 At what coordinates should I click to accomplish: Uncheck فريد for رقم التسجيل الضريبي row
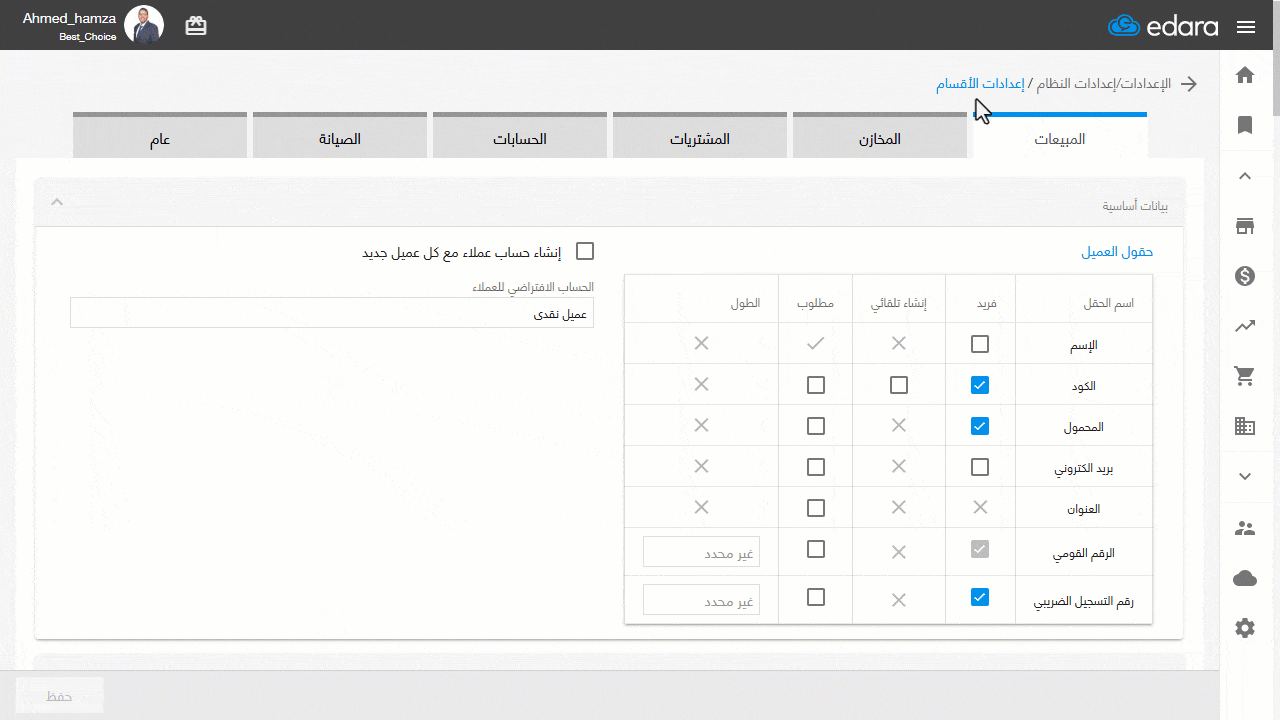980,597
